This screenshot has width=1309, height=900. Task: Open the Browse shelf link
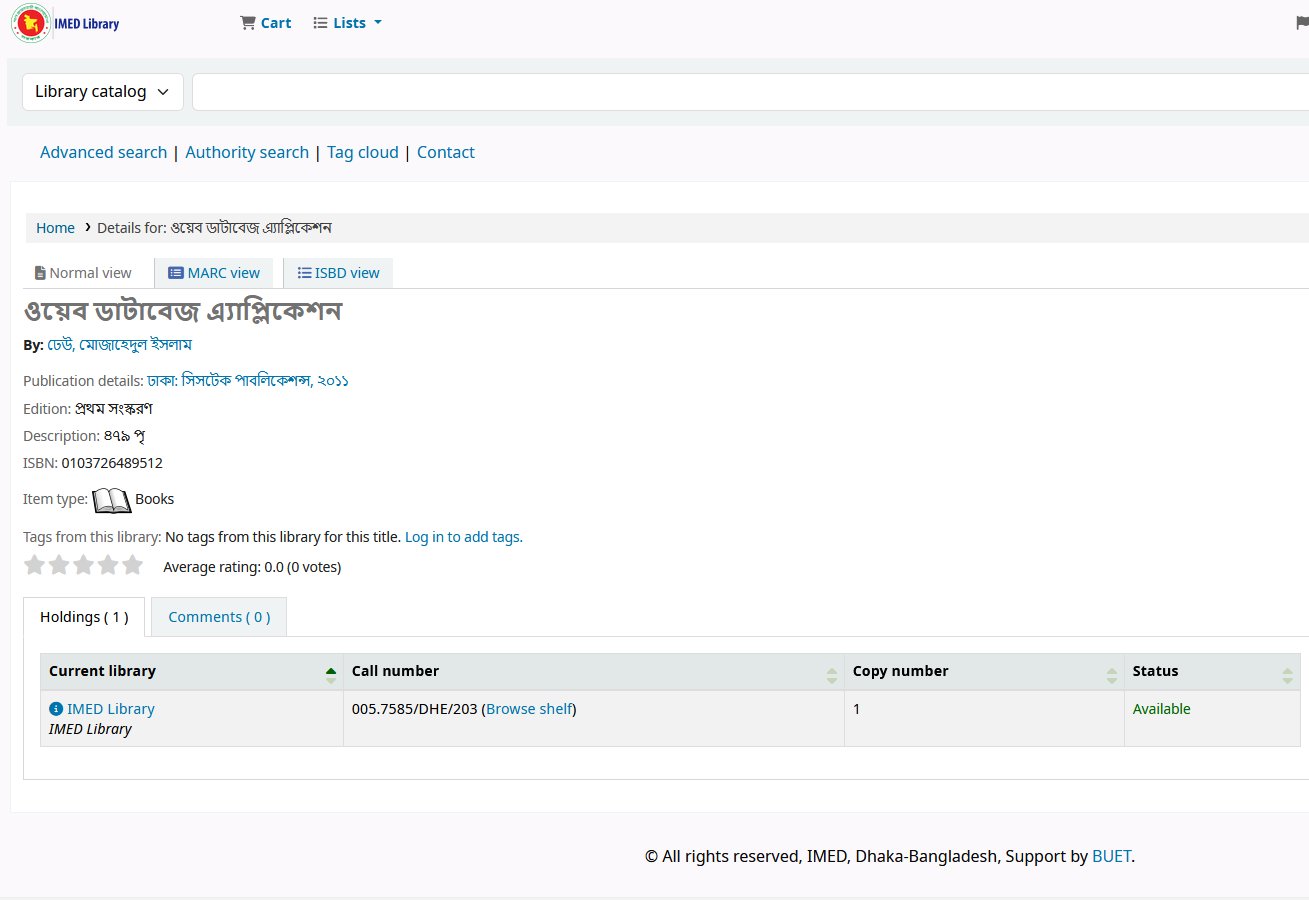529,709
